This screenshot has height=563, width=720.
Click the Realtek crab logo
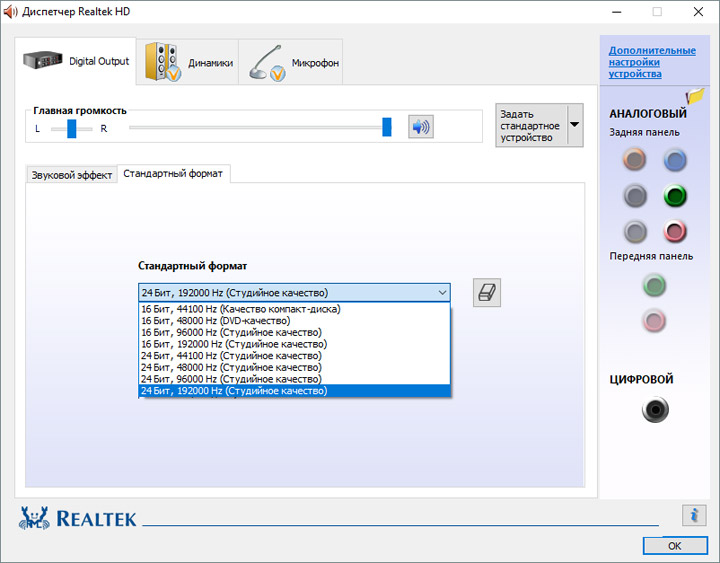[x=34, y=518]
